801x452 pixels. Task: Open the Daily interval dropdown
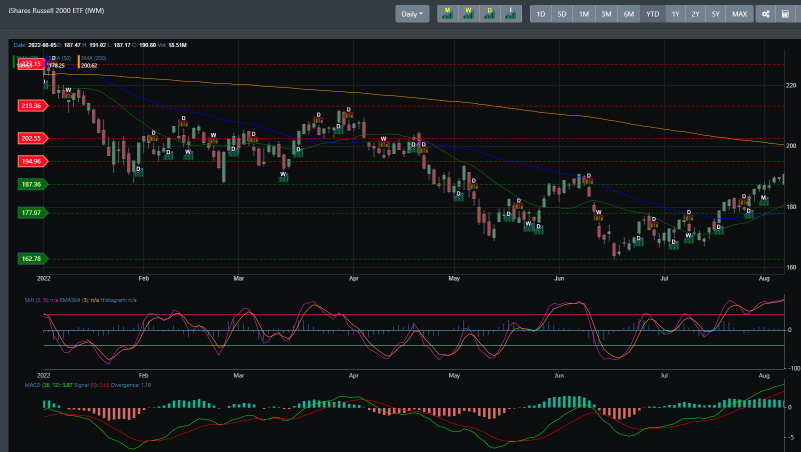click(412, 14)
